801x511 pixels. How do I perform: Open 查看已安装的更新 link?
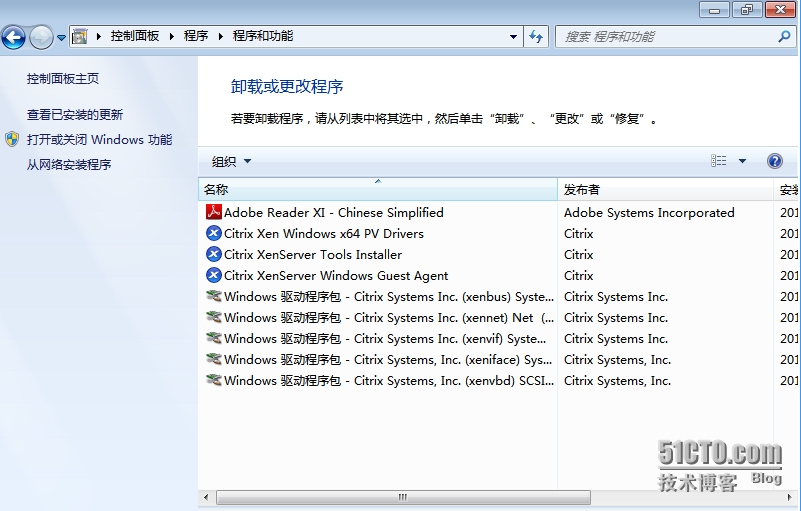tap(75, 114)
